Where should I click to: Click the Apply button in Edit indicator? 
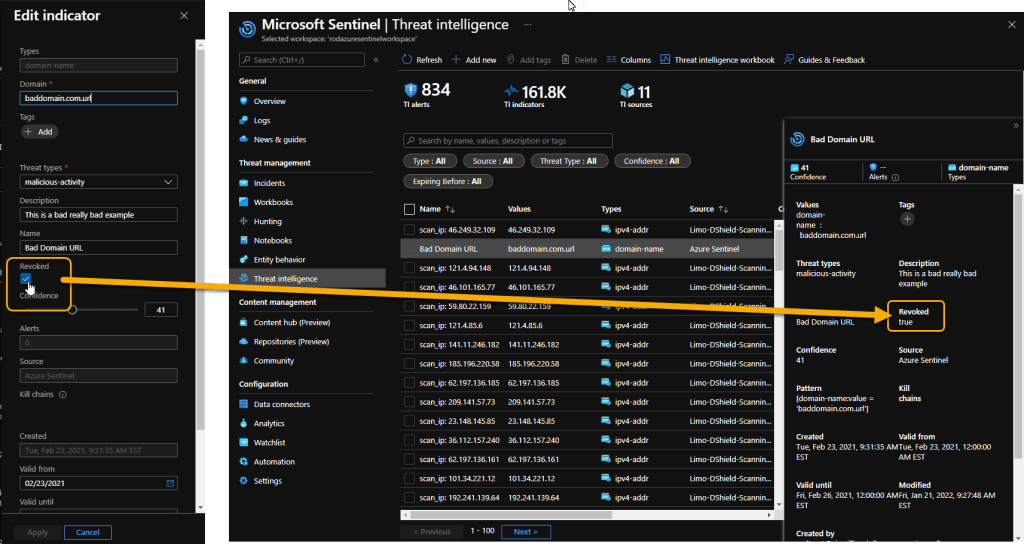tap(37, 532)
